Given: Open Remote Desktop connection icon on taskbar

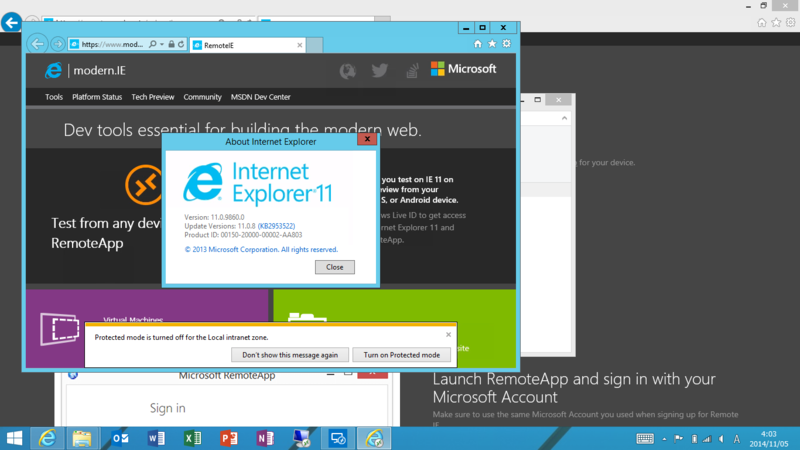Looking at the screenshot, I should coord(301,438).
